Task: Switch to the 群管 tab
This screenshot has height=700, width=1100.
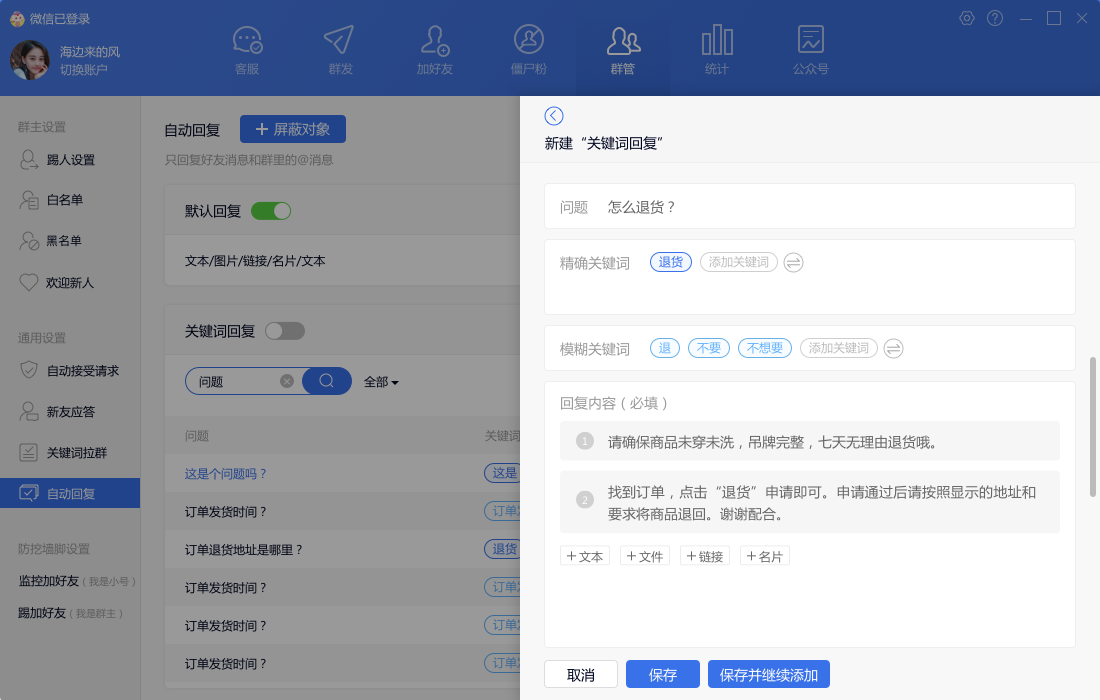Action: [623, 50]
